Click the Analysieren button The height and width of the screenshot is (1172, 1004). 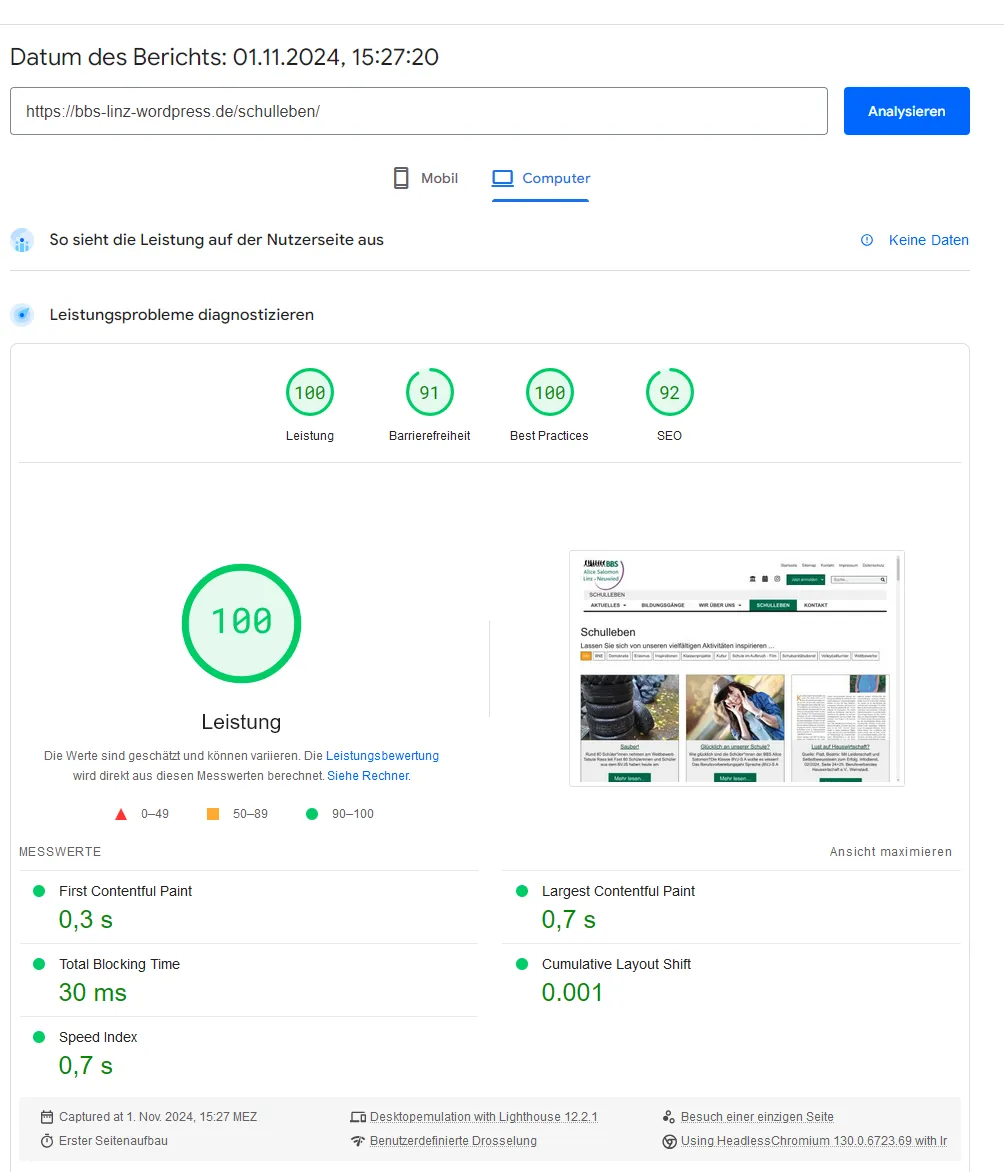tap(907, 111)
